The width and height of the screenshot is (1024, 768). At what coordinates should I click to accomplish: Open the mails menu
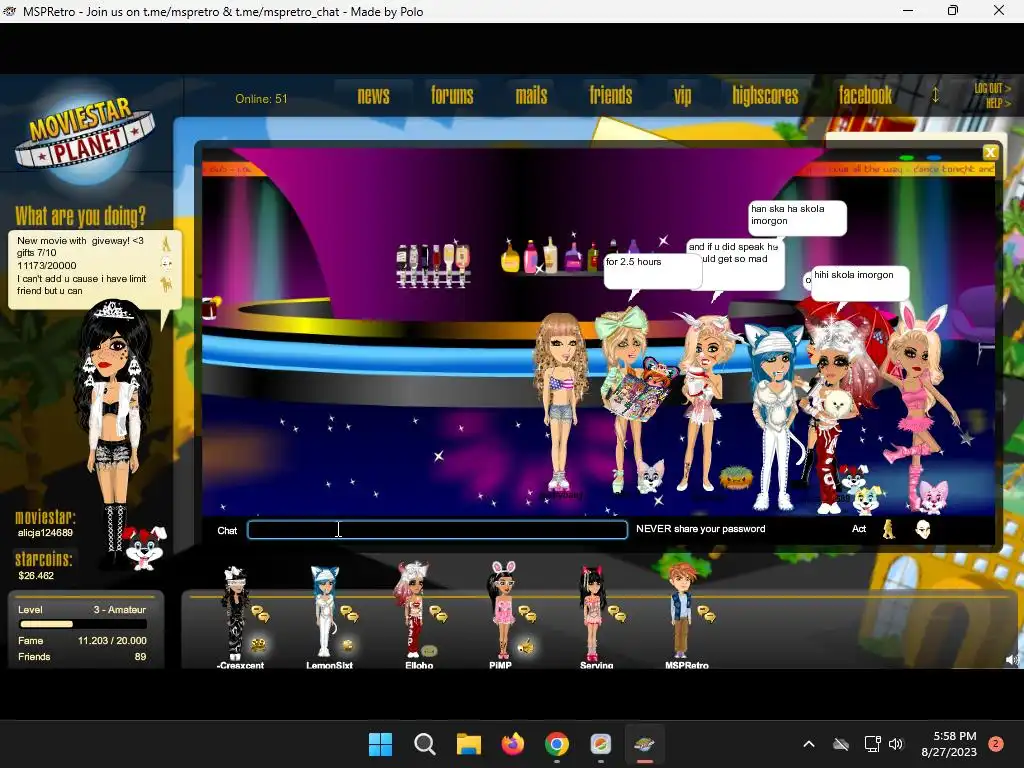(531, 96)
